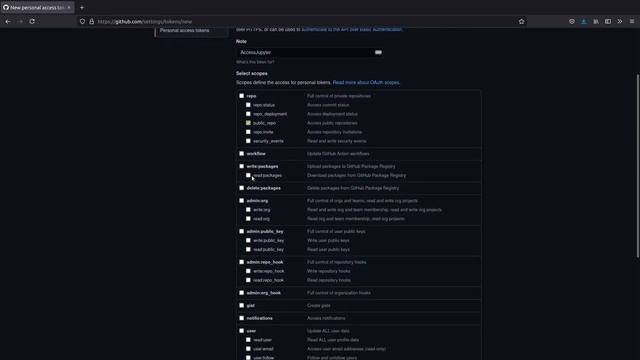Open site info via the padlock icon

coord(92,21)
